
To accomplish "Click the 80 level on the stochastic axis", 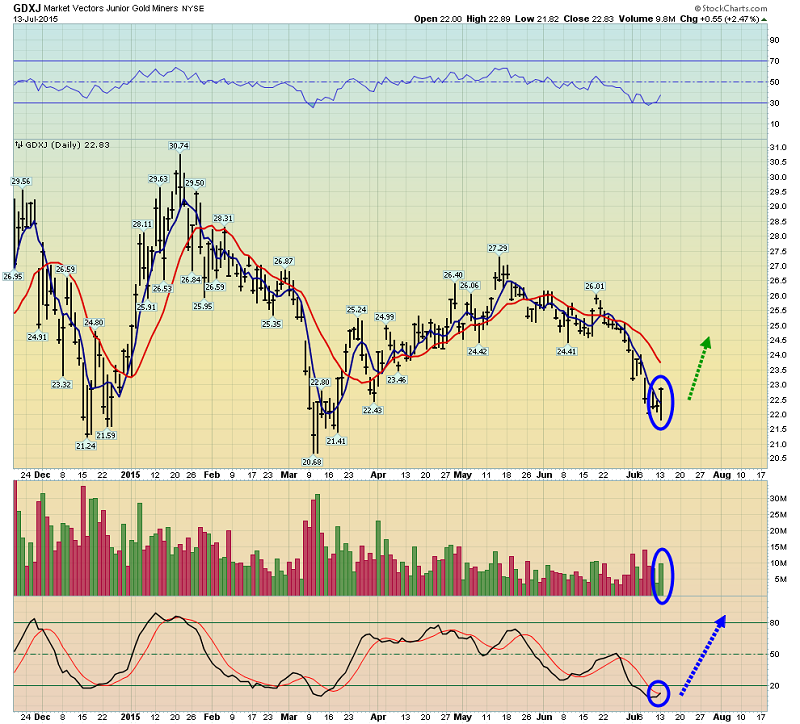I will (x=774, y=623).
